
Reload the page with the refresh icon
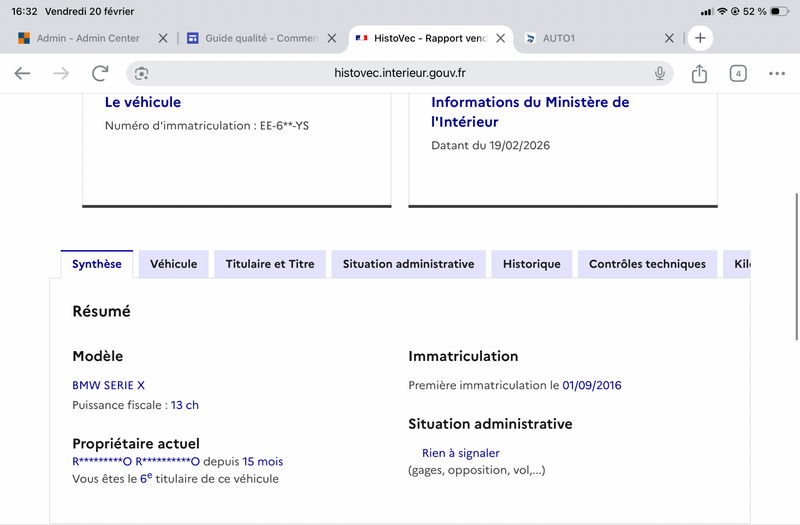[x=100, y=73]
